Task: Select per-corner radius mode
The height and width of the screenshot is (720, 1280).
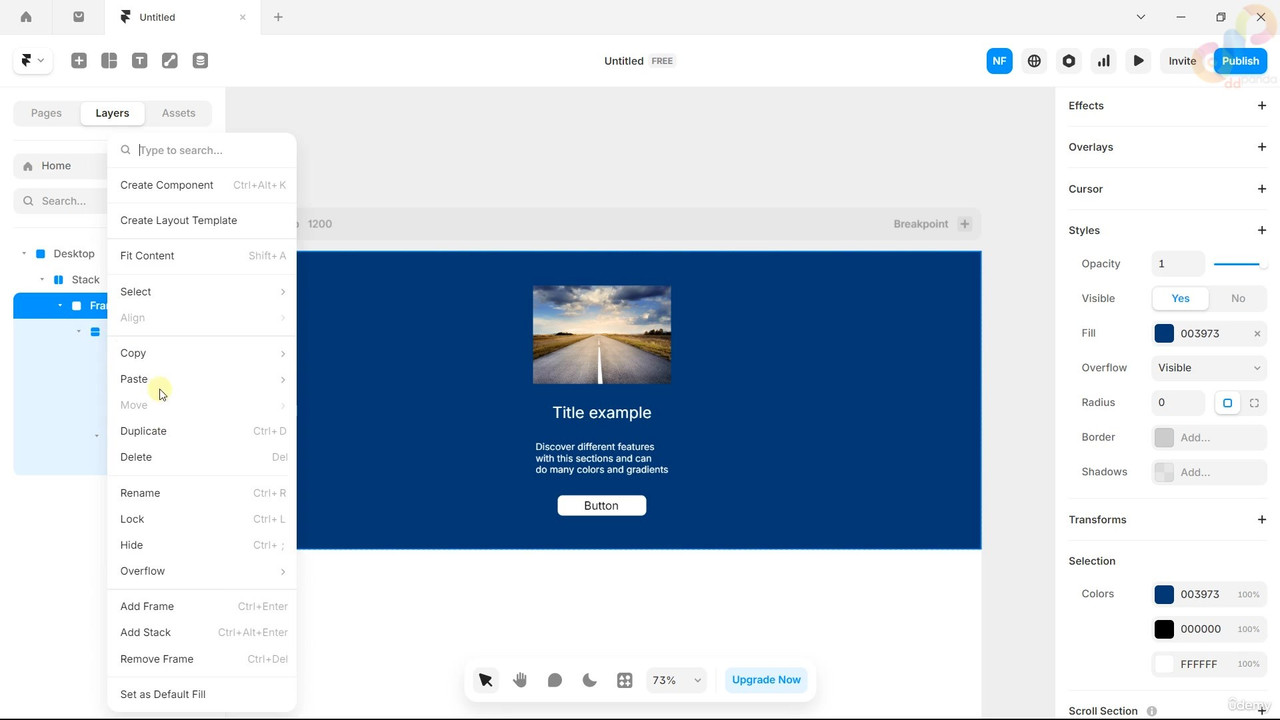Action: 1254,403
